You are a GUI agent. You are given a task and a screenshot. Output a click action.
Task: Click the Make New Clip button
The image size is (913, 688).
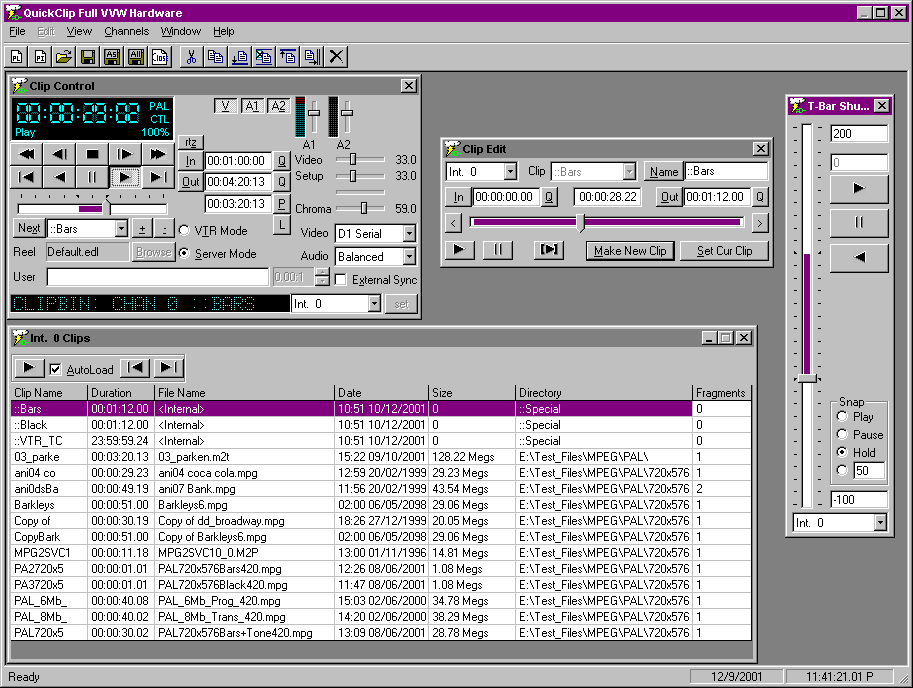630,251
